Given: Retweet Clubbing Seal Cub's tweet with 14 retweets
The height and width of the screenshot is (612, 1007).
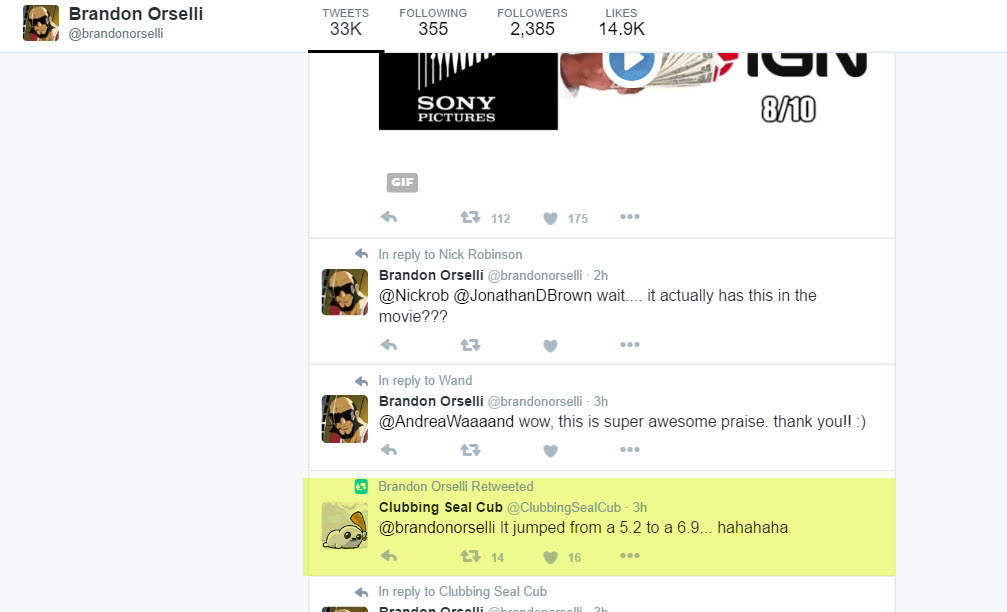Looking at the screenshot, I should 470,556.
